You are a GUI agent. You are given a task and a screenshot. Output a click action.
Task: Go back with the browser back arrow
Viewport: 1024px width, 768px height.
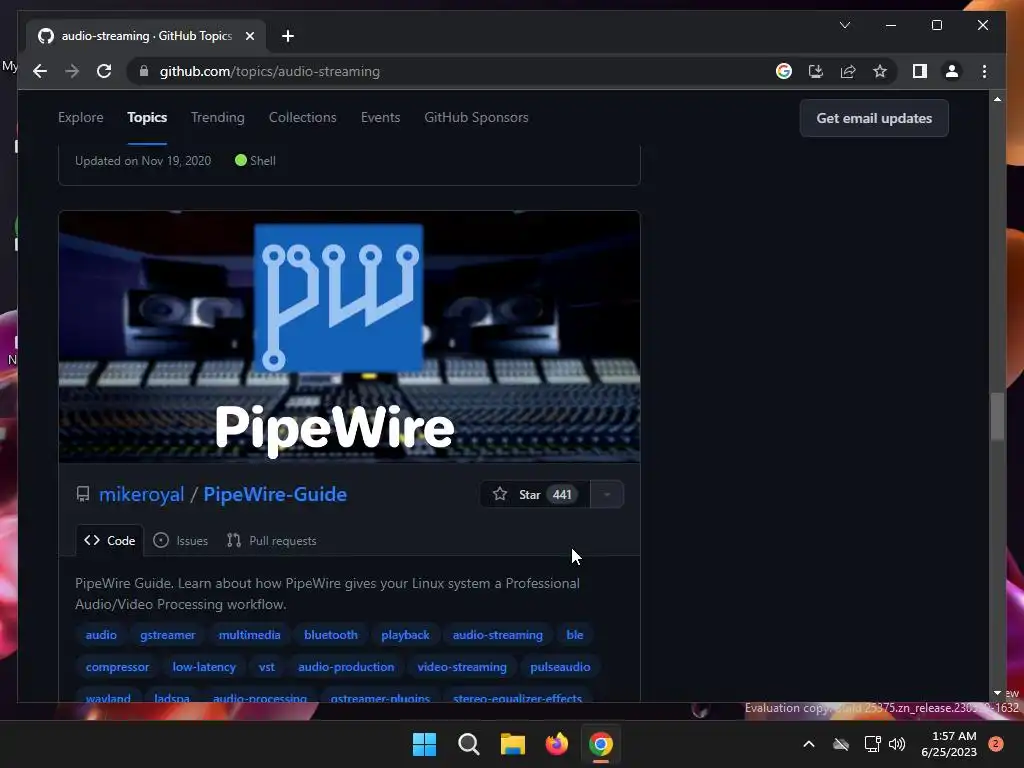[x=40, y=71]
